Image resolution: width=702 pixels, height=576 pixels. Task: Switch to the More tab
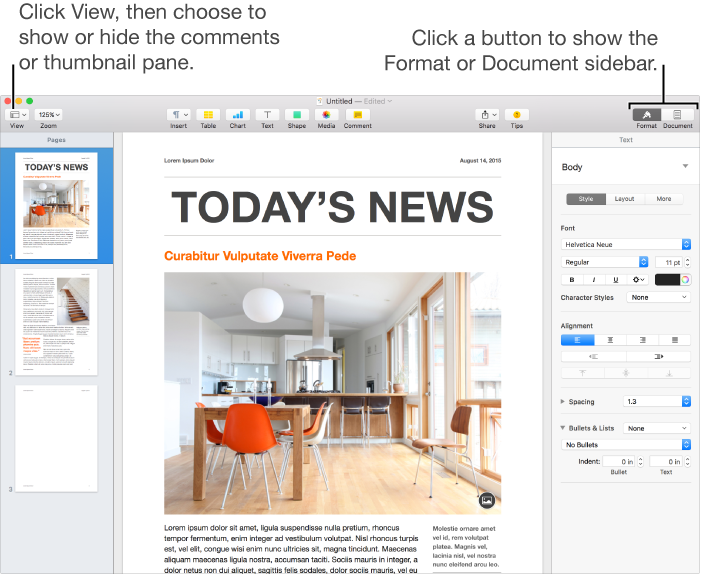click(664, 199)
